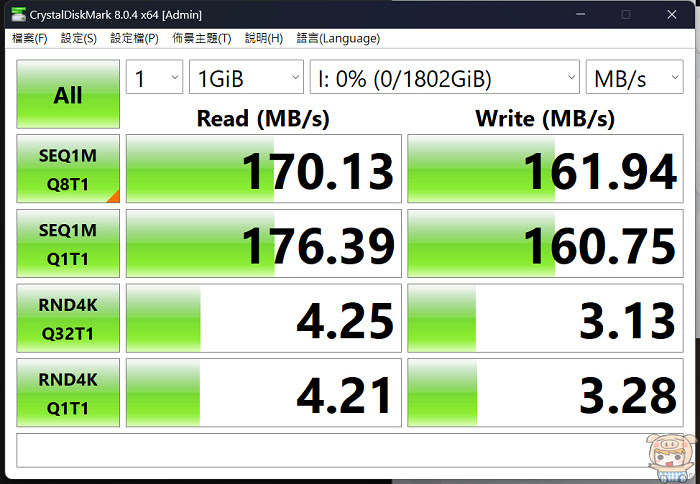Open the 設定檔(P) menu
Viewport: 700px width, 484px height.
coord(134,38)
